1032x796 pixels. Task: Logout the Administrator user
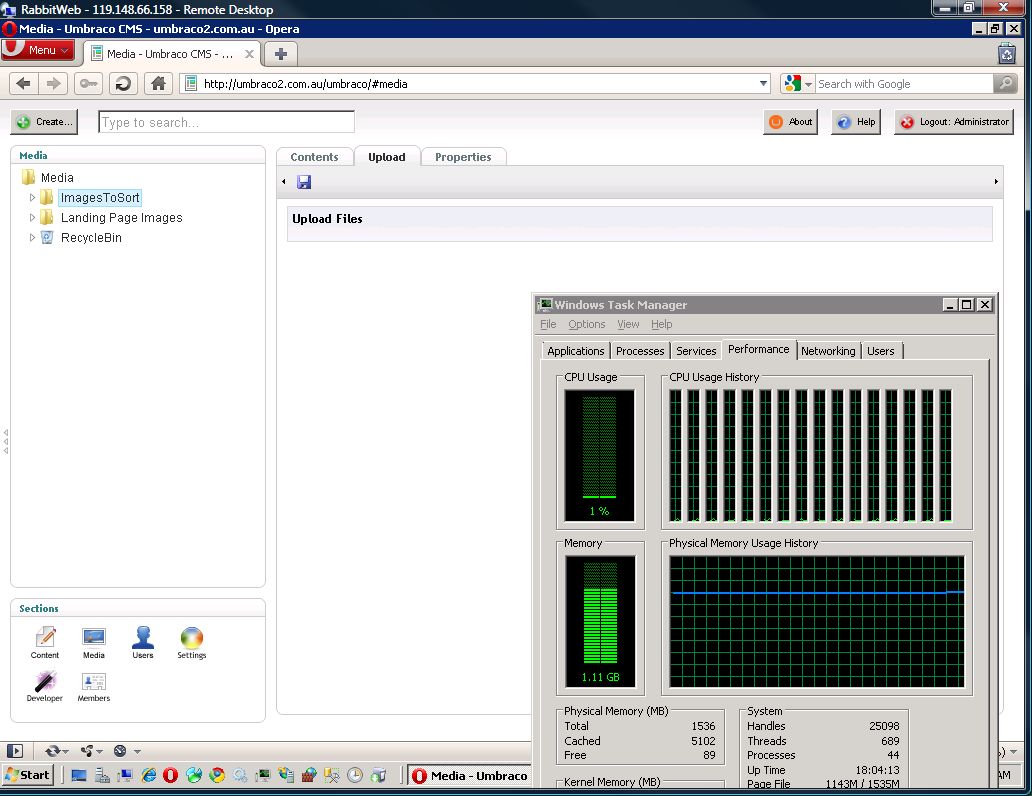954,122
